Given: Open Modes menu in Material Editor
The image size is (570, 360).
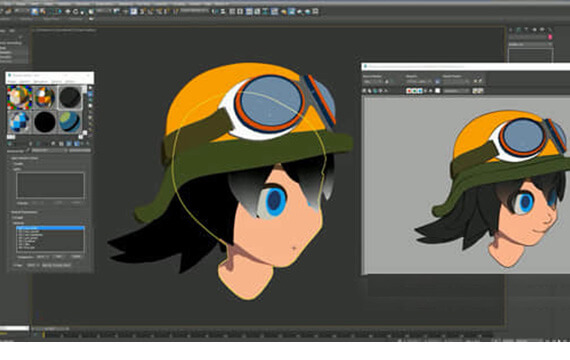Looking at the screenshot, I should [12, 81].
